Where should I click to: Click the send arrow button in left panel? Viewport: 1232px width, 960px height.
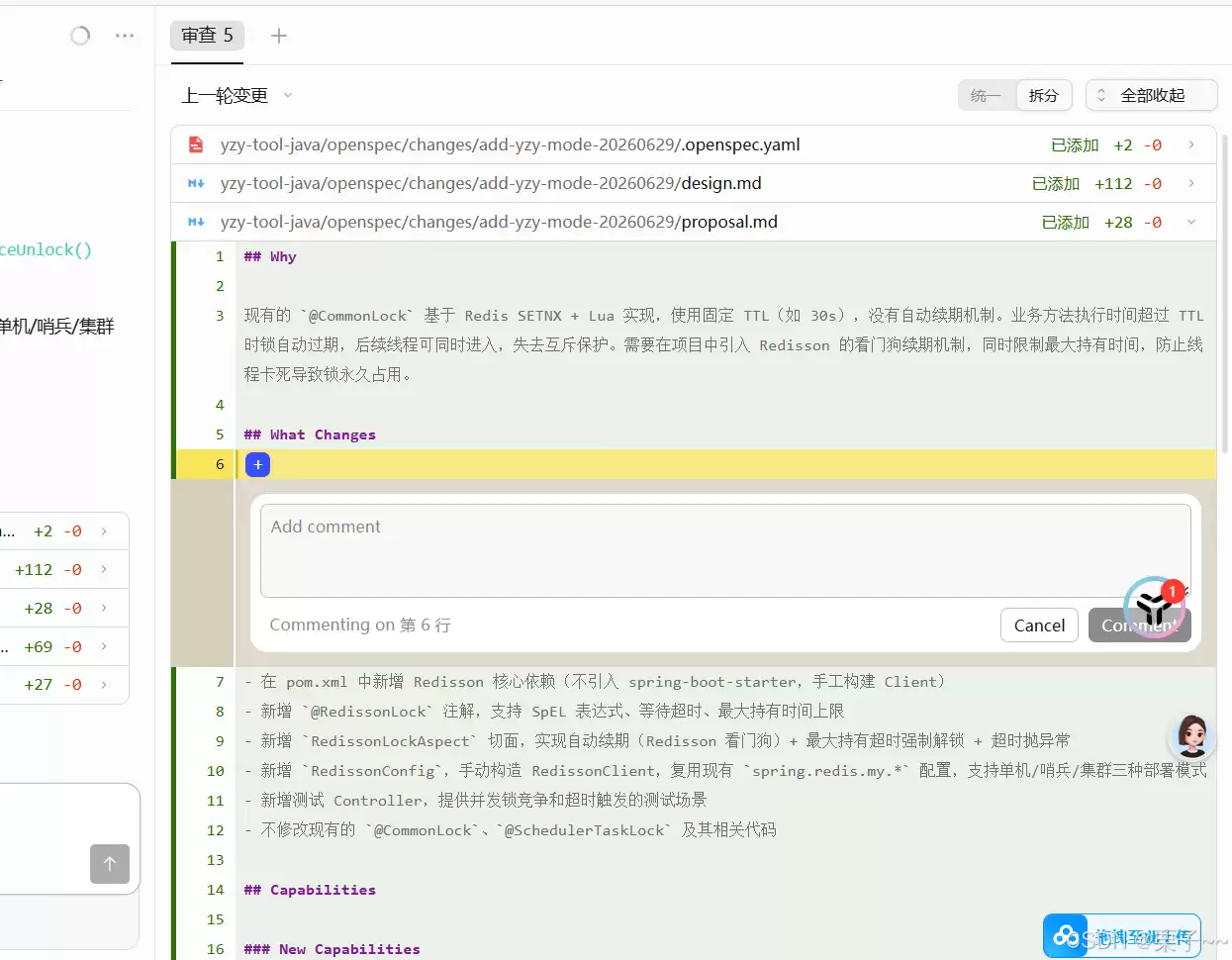[110, 863]
